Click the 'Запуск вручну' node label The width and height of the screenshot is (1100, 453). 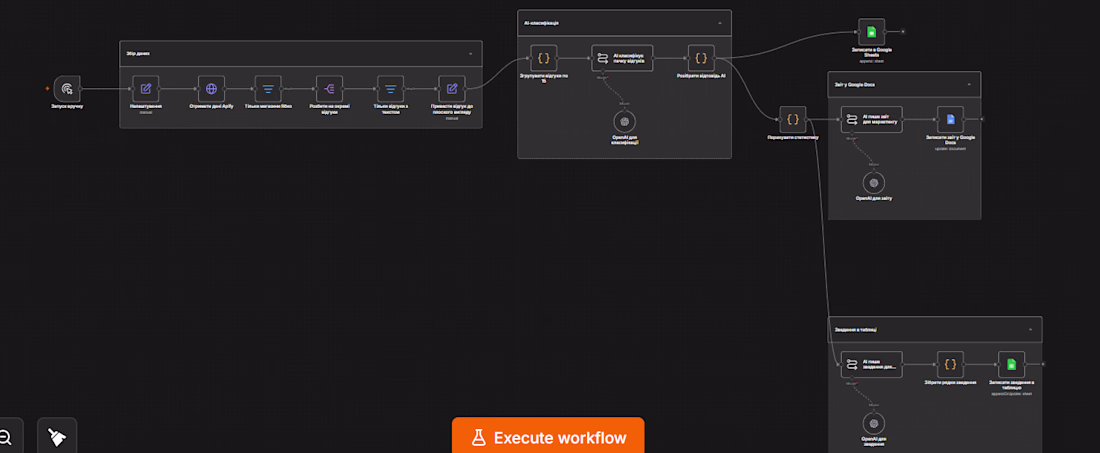coord(67,107)
